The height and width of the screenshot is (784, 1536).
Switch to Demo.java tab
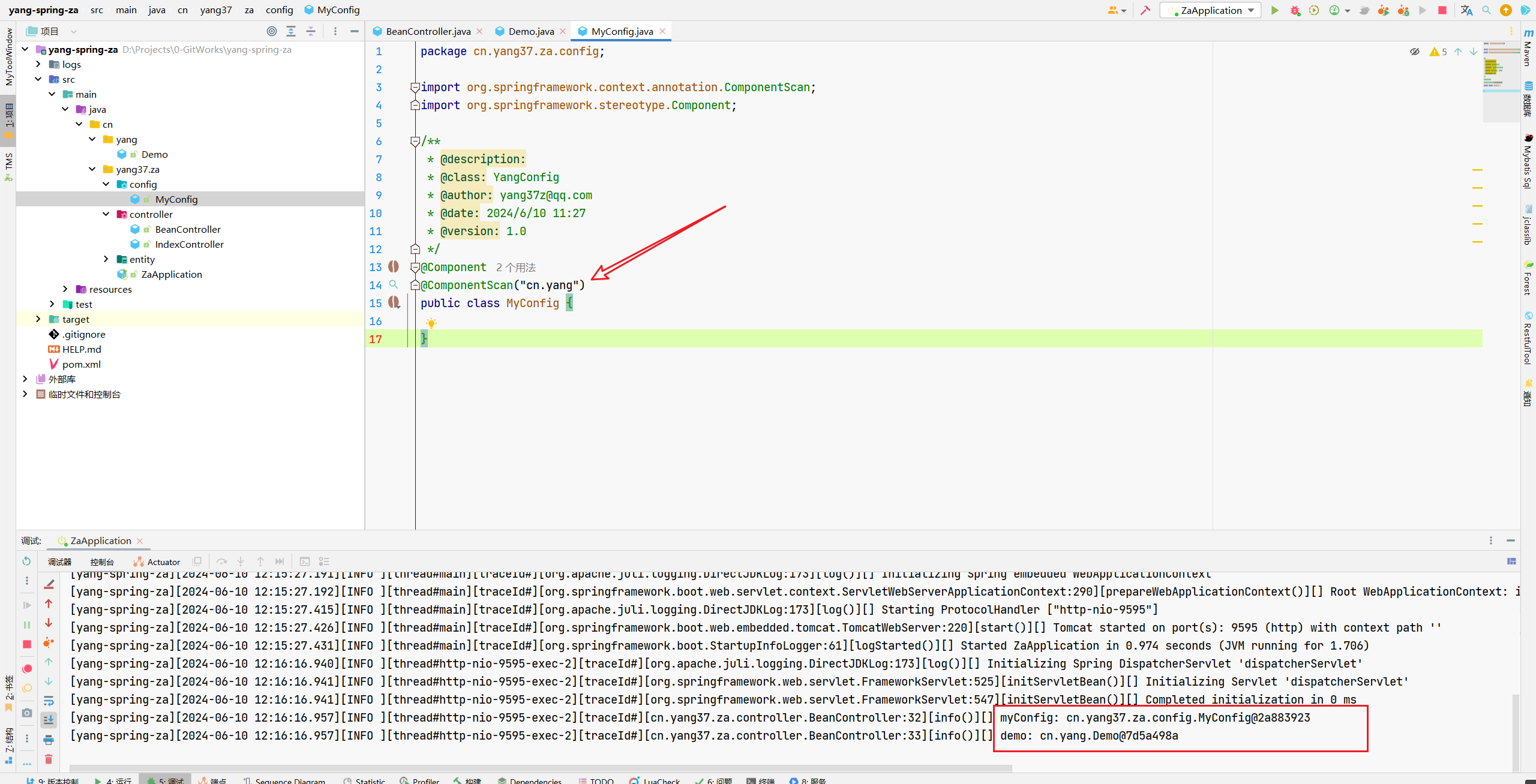530,31
